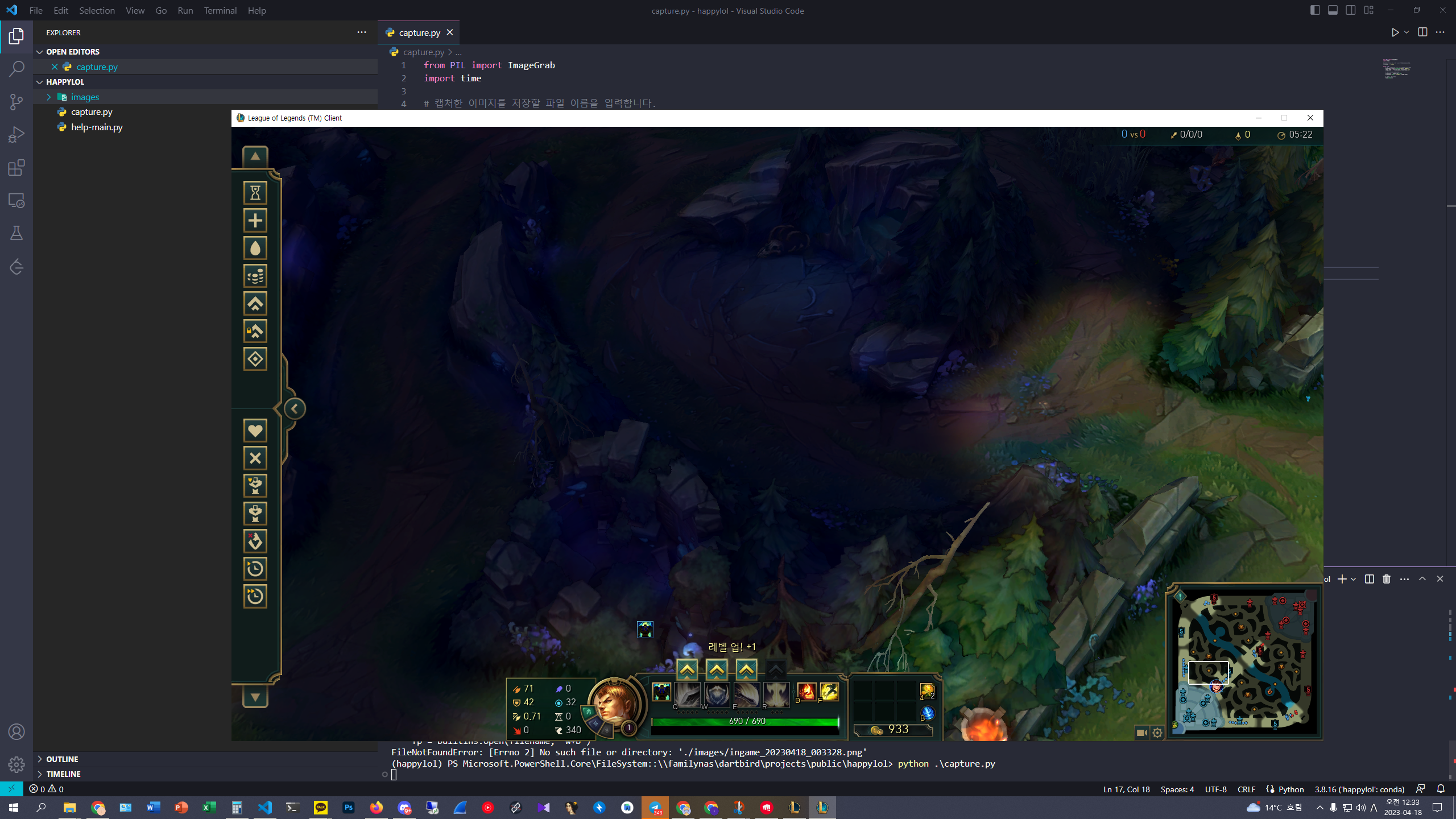The image size is (1456, 819).
Task: Open the Extensions view
Action: [x=16, y=168]
